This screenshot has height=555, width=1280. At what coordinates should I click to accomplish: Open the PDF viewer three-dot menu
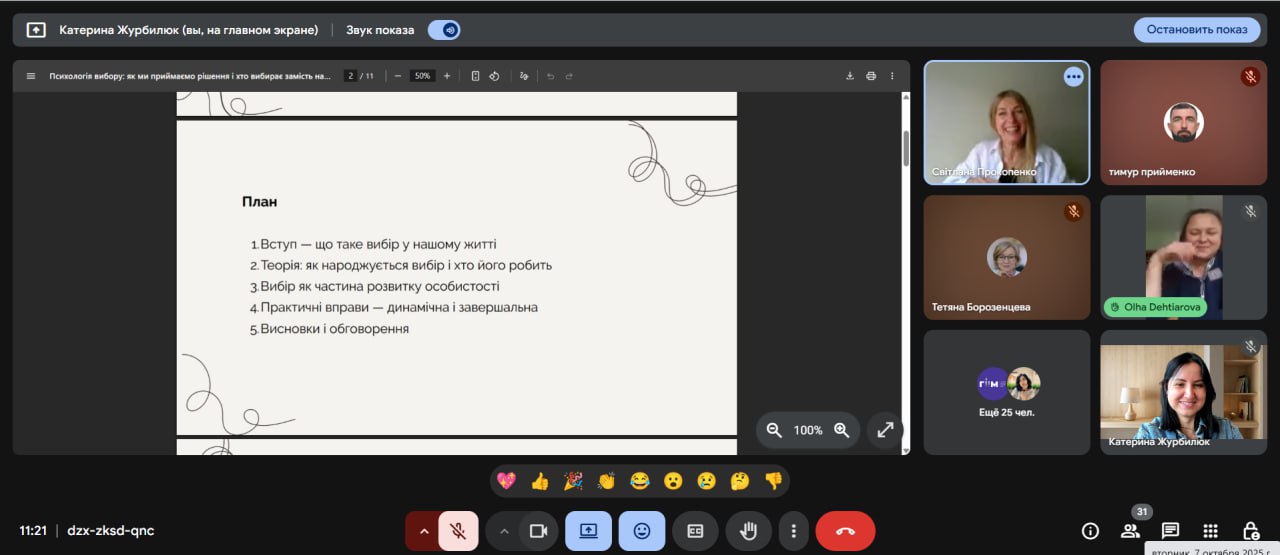click(892, 76)
